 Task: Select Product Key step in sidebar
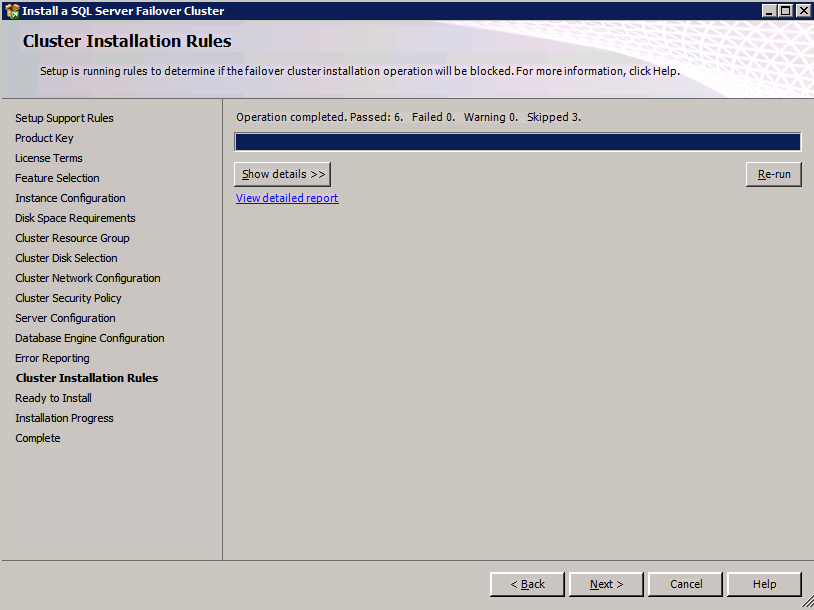(x=44, y=138)
